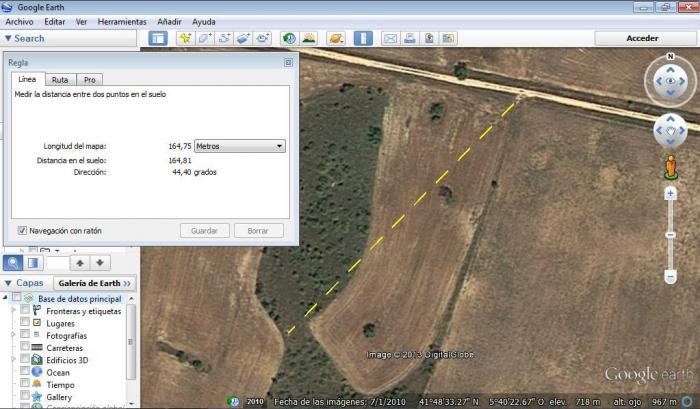Click the N north indicator on the compass
Viewport: 700px width, 409px height.
tap(670, 56)
